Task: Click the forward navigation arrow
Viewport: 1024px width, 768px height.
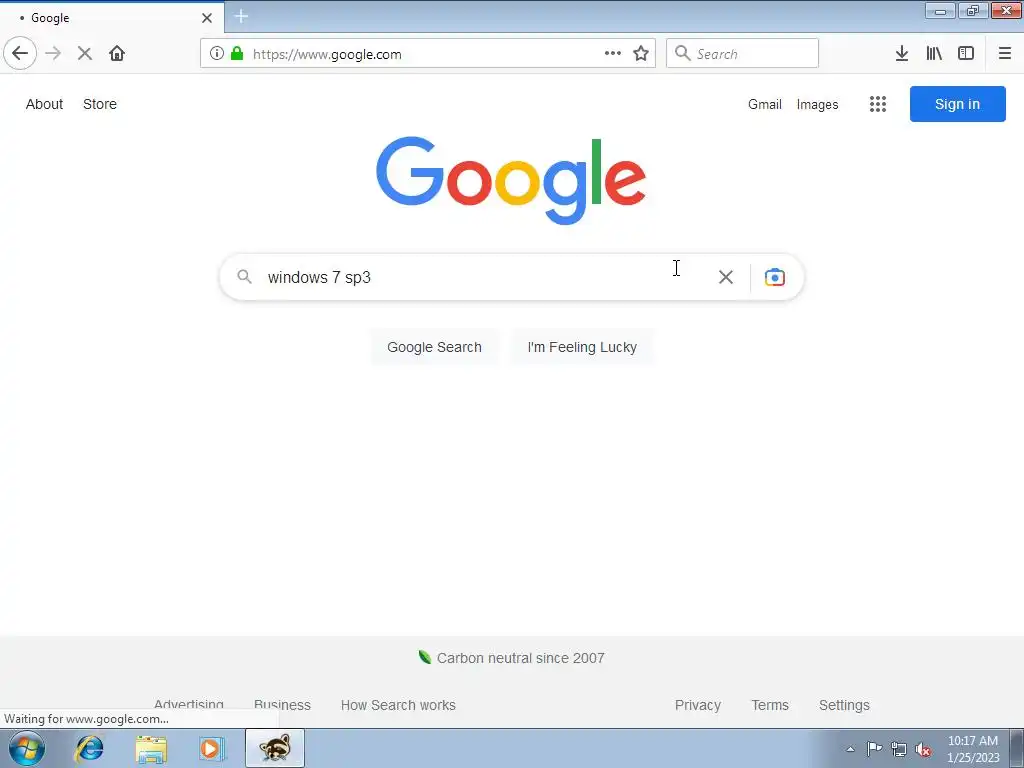Action: coord(53,53)
